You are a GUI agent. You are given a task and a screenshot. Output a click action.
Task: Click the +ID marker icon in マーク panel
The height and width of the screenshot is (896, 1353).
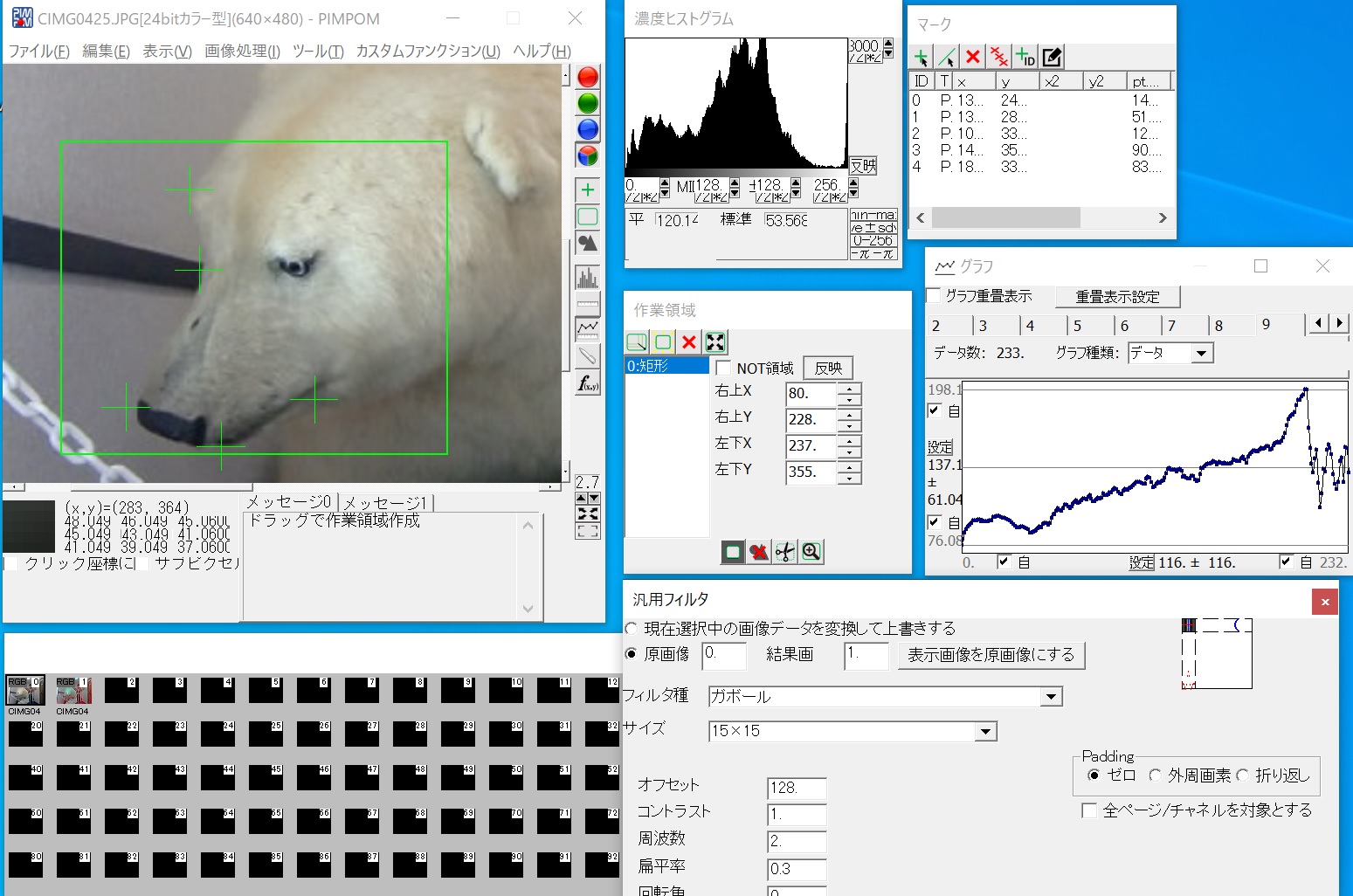(1023, 56)
